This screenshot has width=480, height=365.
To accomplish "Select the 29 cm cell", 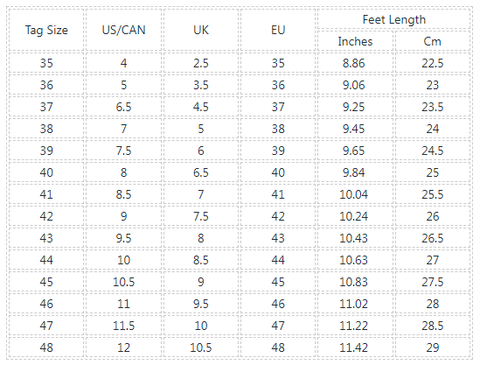I will tap(433, 348).
